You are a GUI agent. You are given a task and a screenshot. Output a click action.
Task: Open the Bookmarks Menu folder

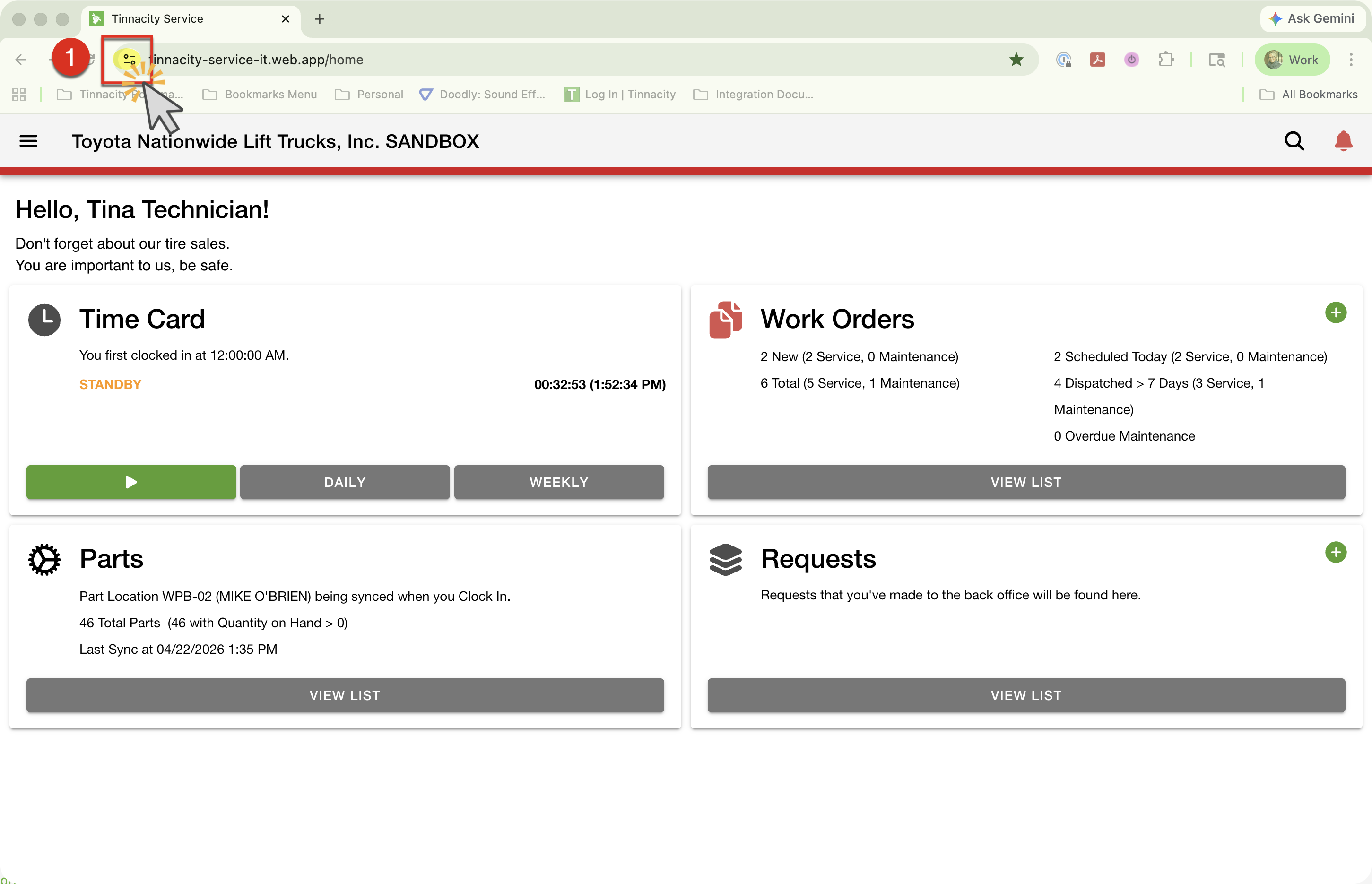point(260,95)
